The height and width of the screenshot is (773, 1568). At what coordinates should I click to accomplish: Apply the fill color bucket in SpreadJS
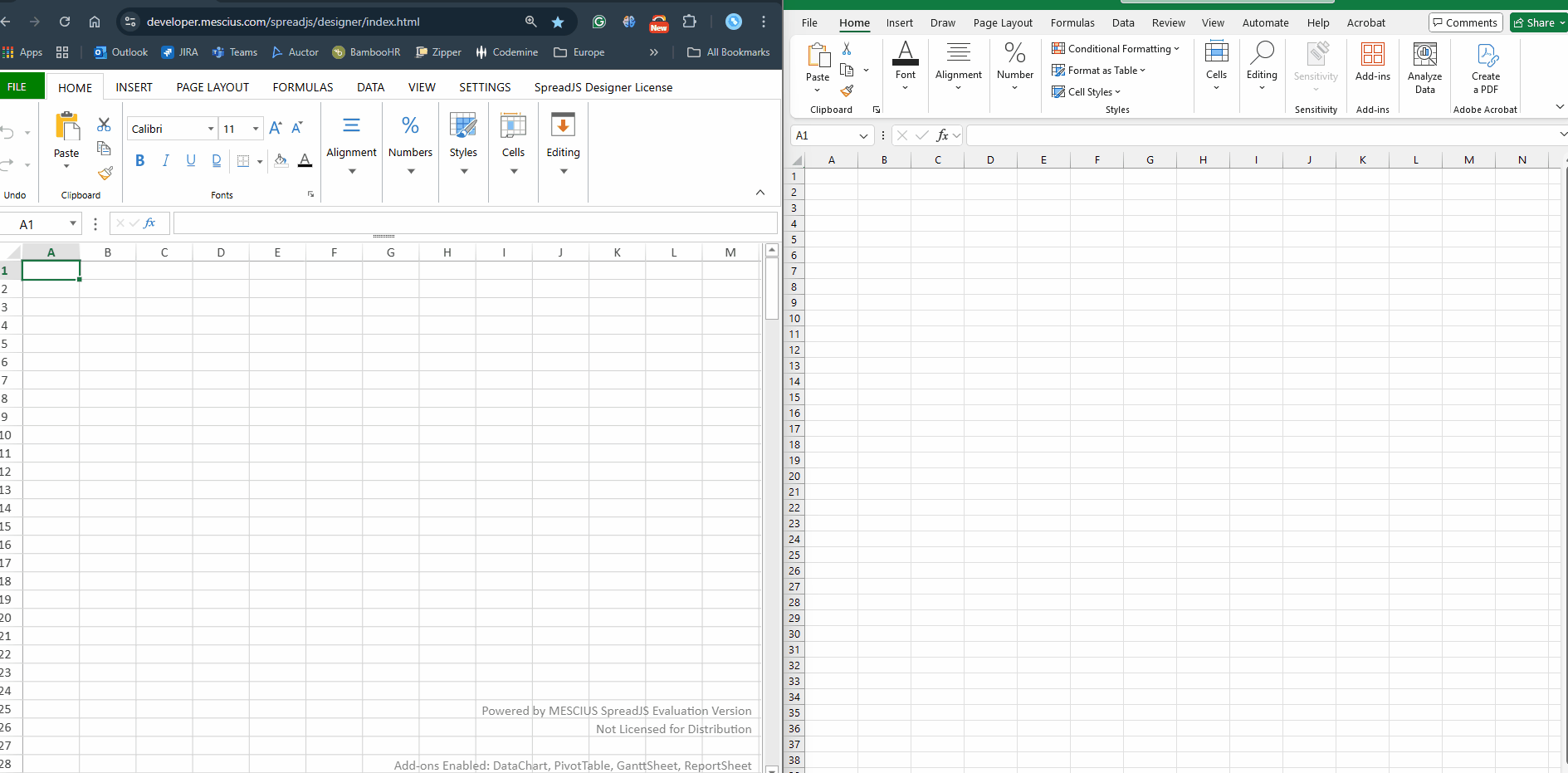[x=281, y=161]
